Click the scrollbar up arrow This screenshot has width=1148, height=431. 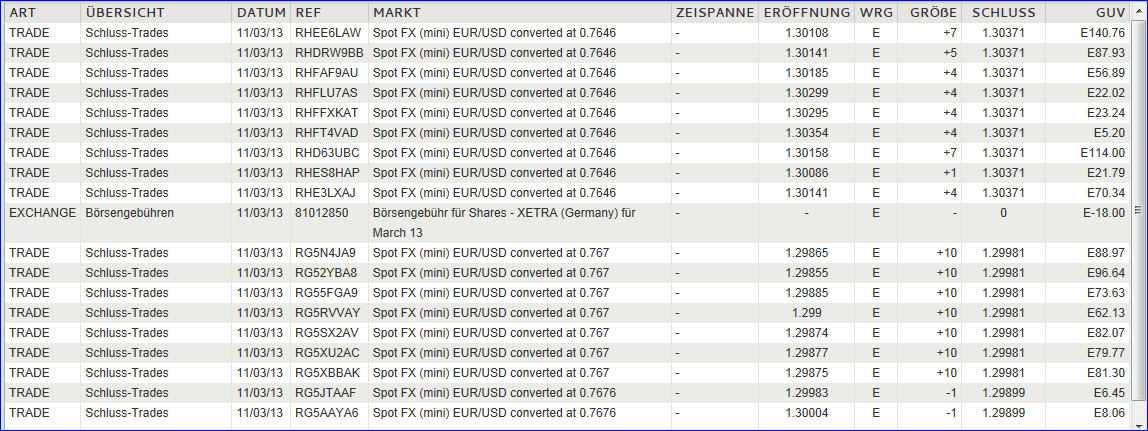click(x=1138, y=14)
